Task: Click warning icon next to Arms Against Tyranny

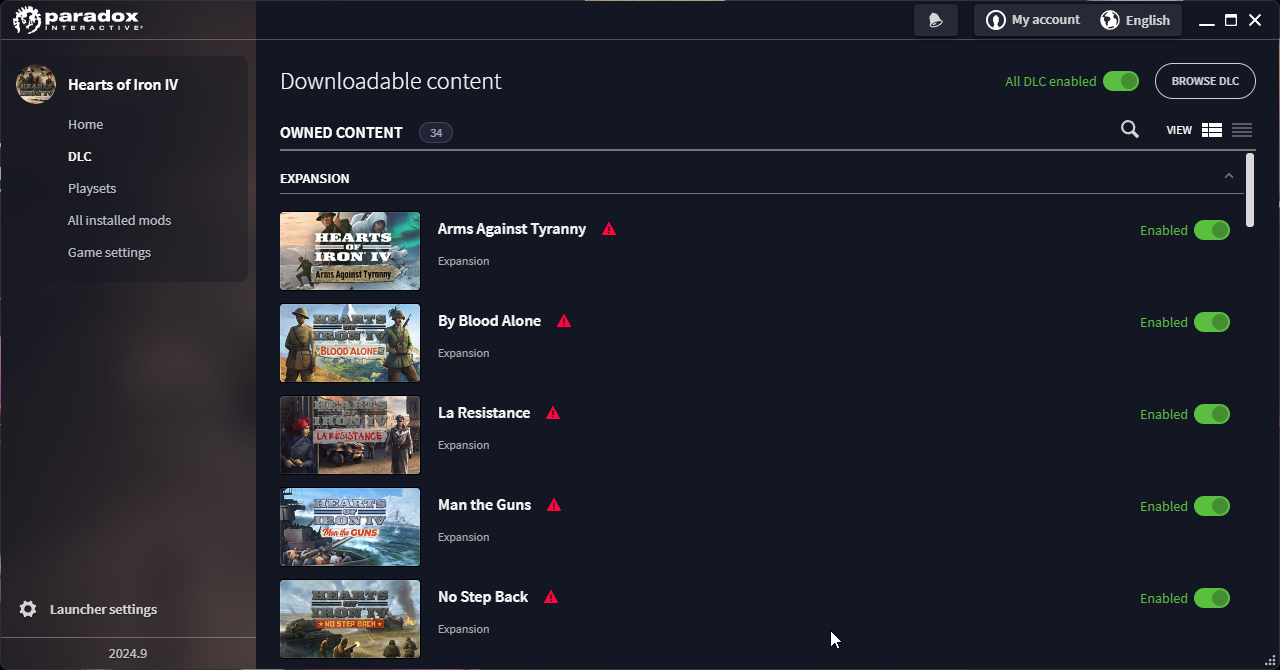Action: pos(609,229)
